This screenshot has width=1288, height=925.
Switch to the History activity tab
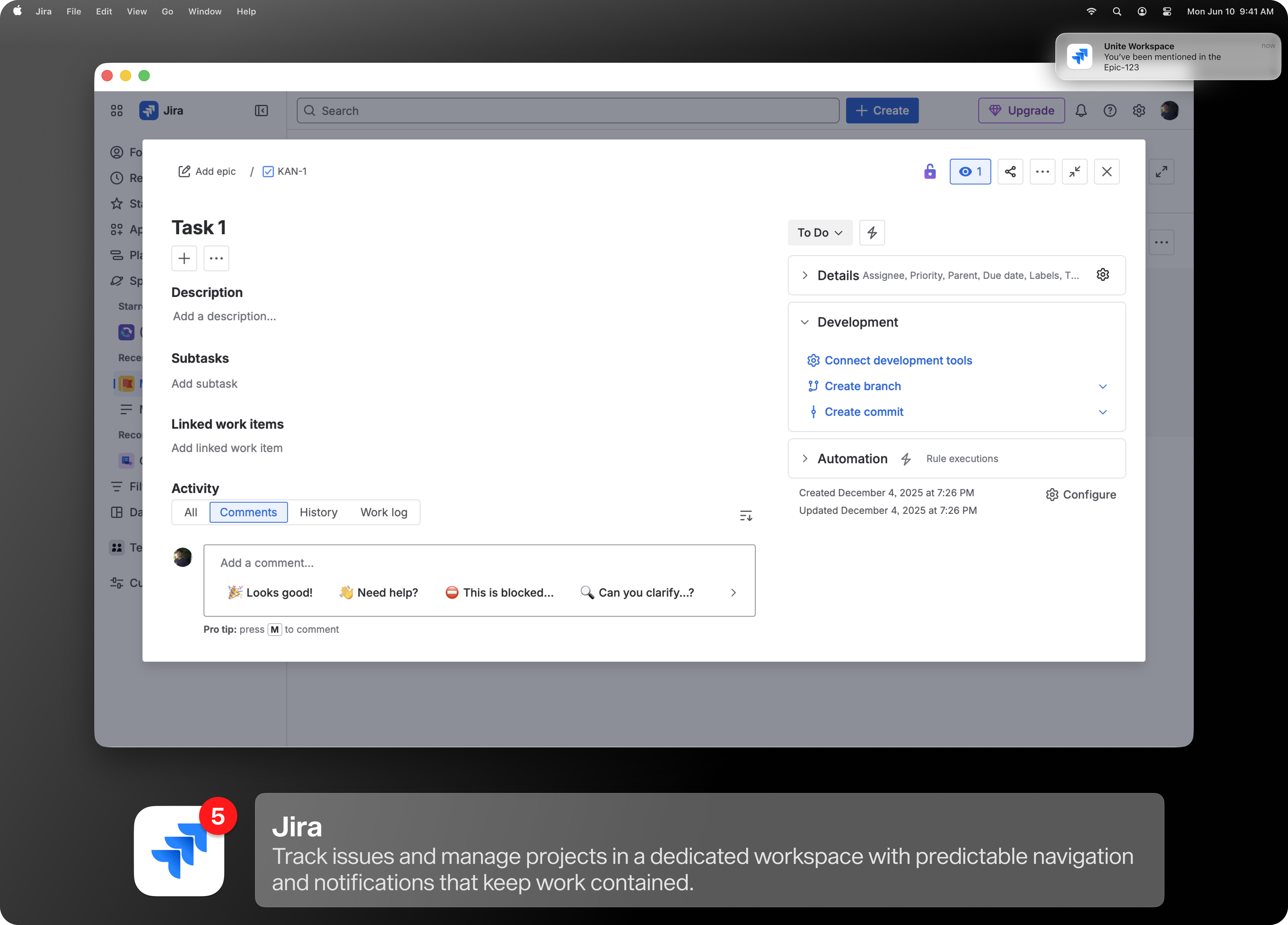point(318,512)
